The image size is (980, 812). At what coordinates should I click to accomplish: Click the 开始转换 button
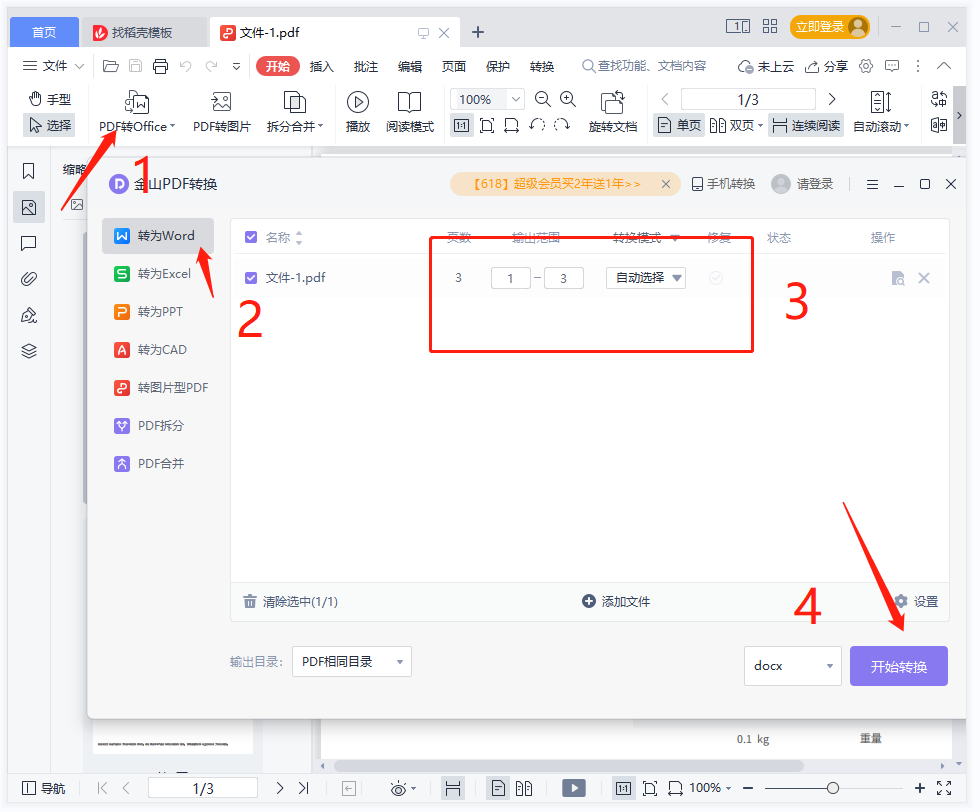[x=899, y=666]
